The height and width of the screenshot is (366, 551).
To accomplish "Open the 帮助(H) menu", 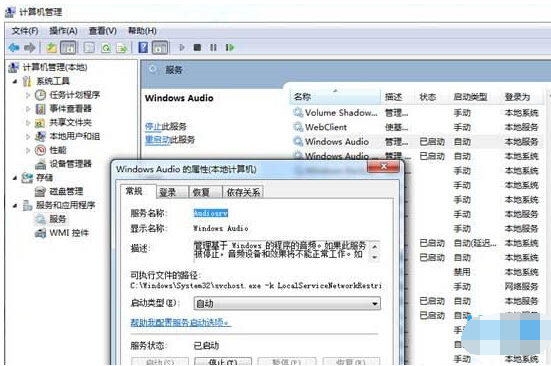I will tap(142, 31).
